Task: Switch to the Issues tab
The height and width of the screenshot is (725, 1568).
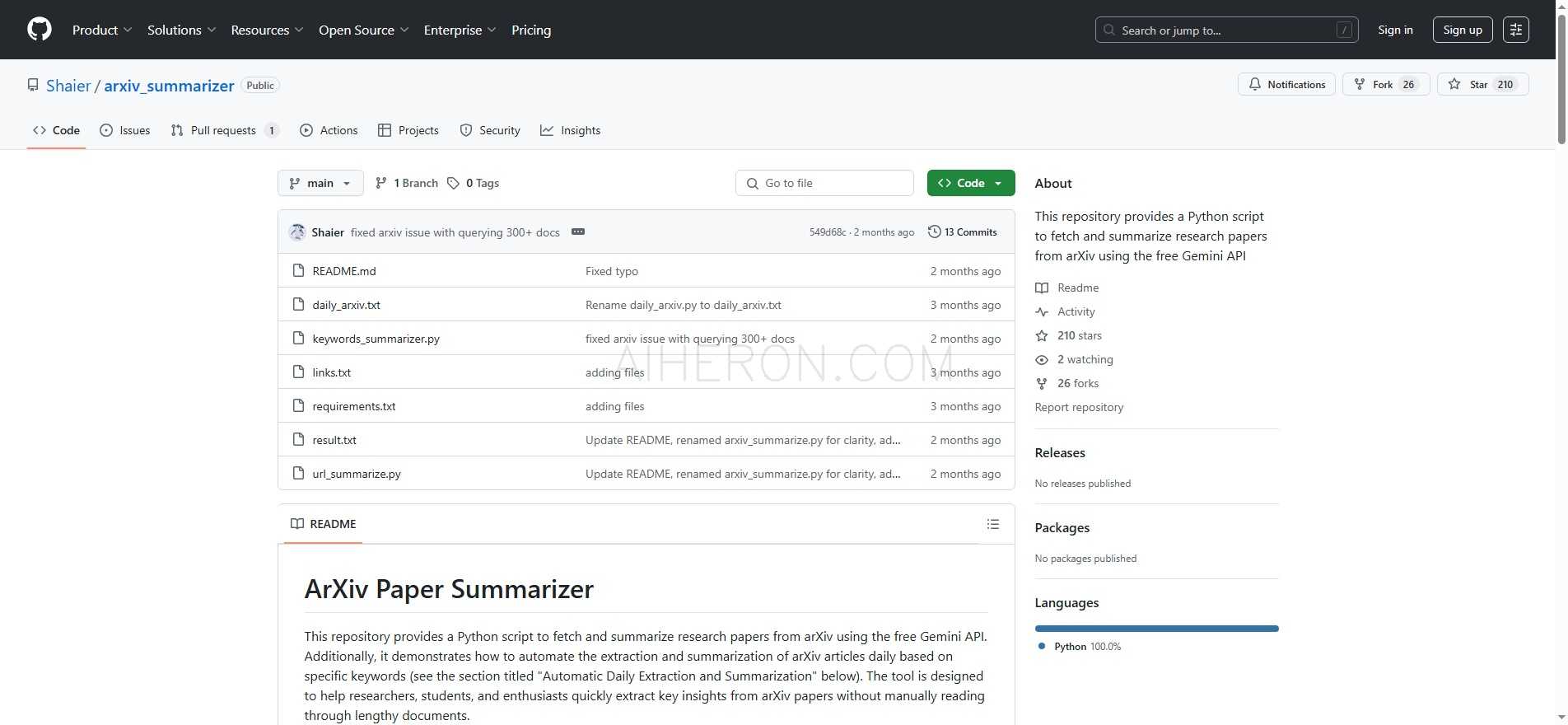Action: (x=125, y=130)
